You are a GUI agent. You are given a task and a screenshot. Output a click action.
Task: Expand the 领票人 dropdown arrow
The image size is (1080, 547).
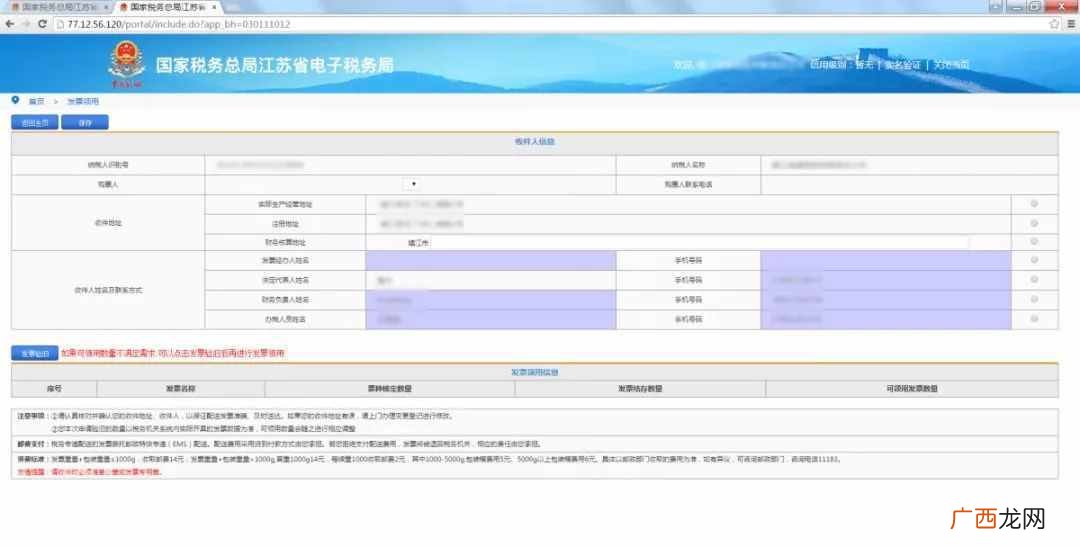pyautogui.click(x=413, y=184)
